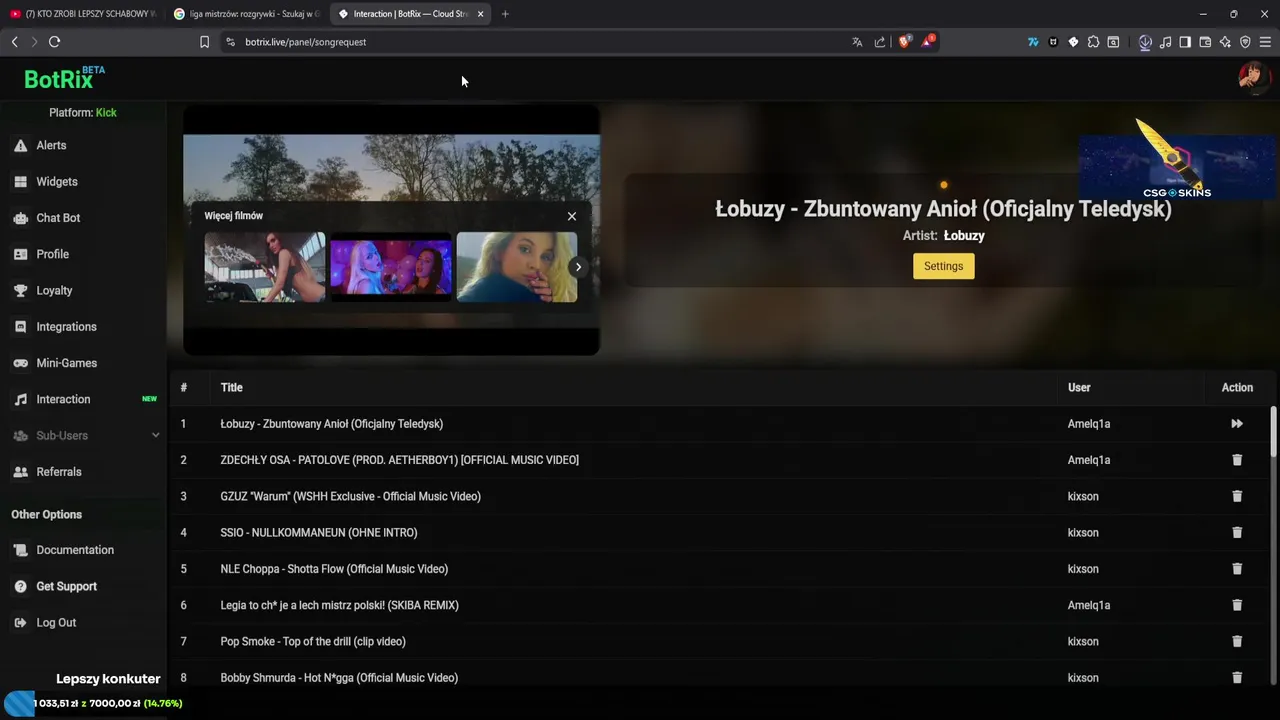Click the Interaction music note icon
This screenshot has width=1280, height=720.
[x=20, y=399]
